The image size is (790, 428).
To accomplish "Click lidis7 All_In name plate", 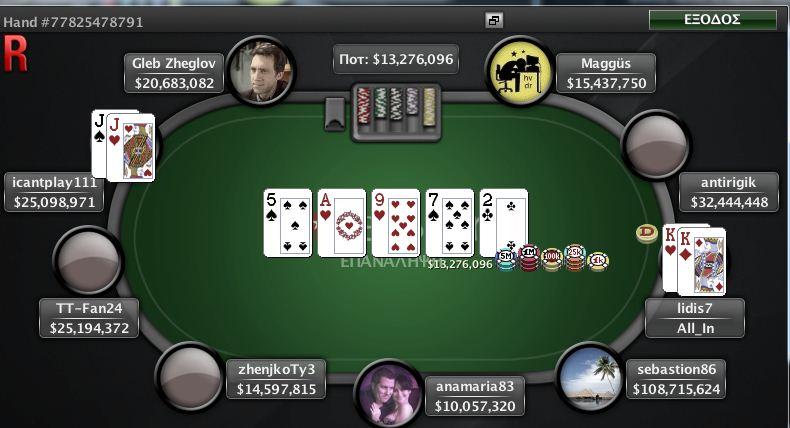I will click(695, 318).
